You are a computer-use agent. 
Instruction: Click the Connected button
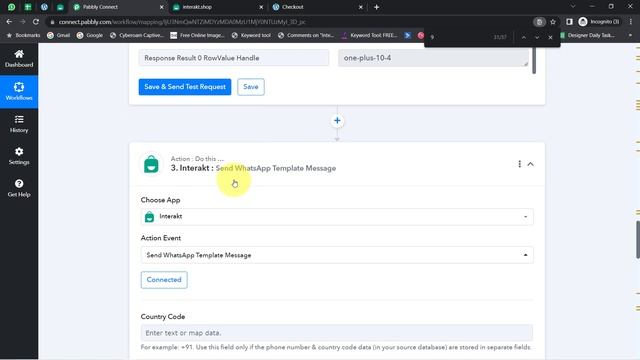click(164, 280)
